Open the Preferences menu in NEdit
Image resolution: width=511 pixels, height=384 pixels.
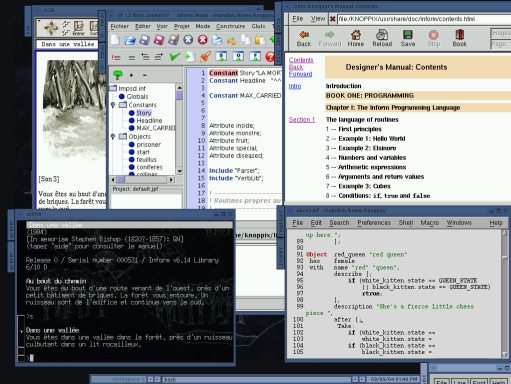[374, 223]
